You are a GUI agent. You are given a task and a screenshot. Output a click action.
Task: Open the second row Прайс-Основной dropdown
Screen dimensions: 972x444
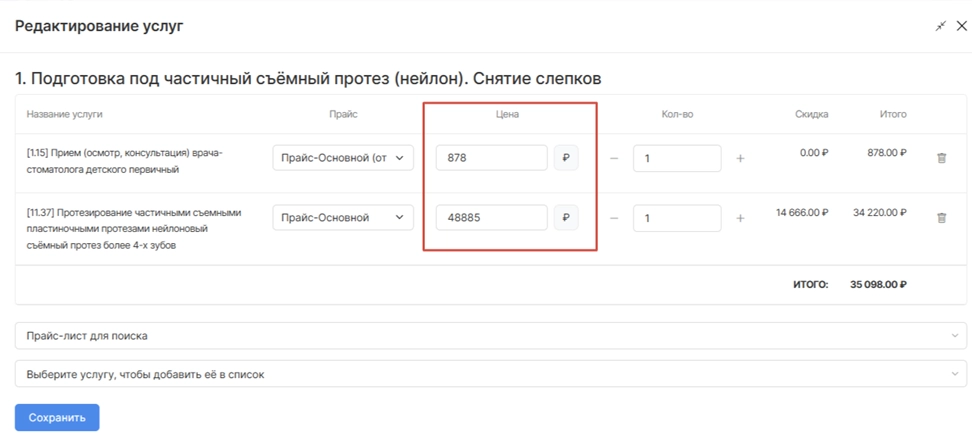tap(343, 218)
